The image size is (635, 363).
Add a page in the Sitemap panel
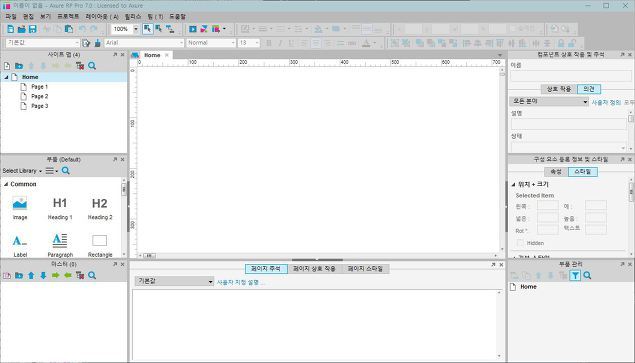tap(7, 66)
